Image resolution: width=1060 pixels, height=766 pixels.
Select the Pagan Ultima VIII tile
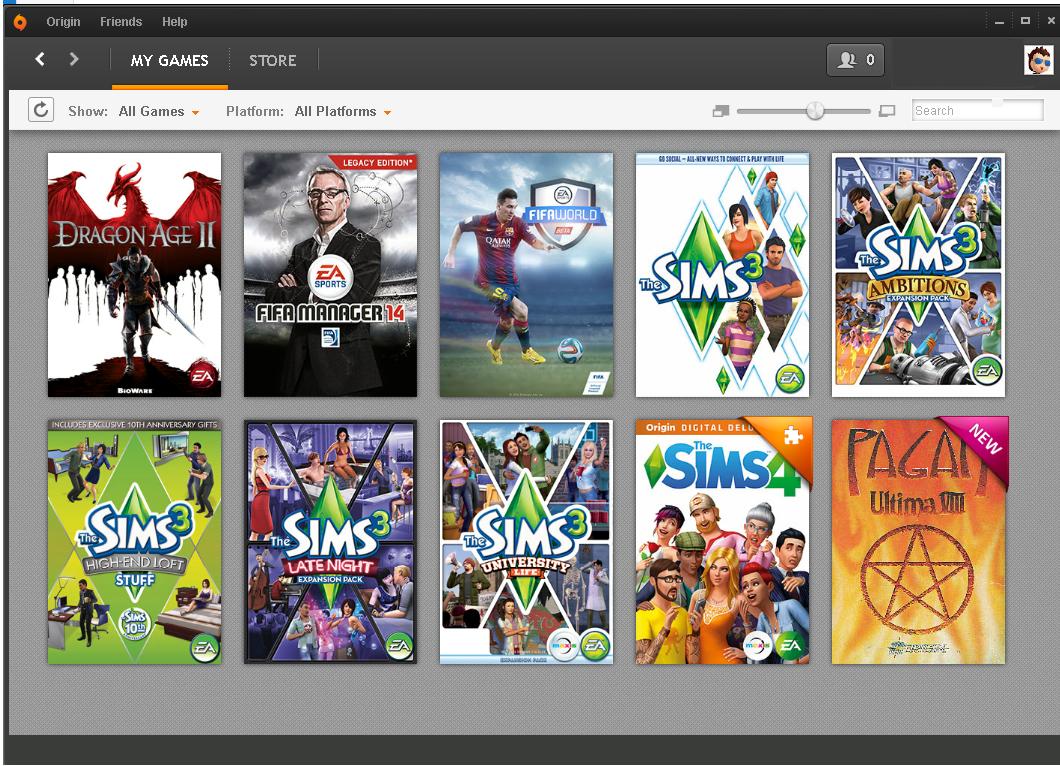tap(918, 540)
